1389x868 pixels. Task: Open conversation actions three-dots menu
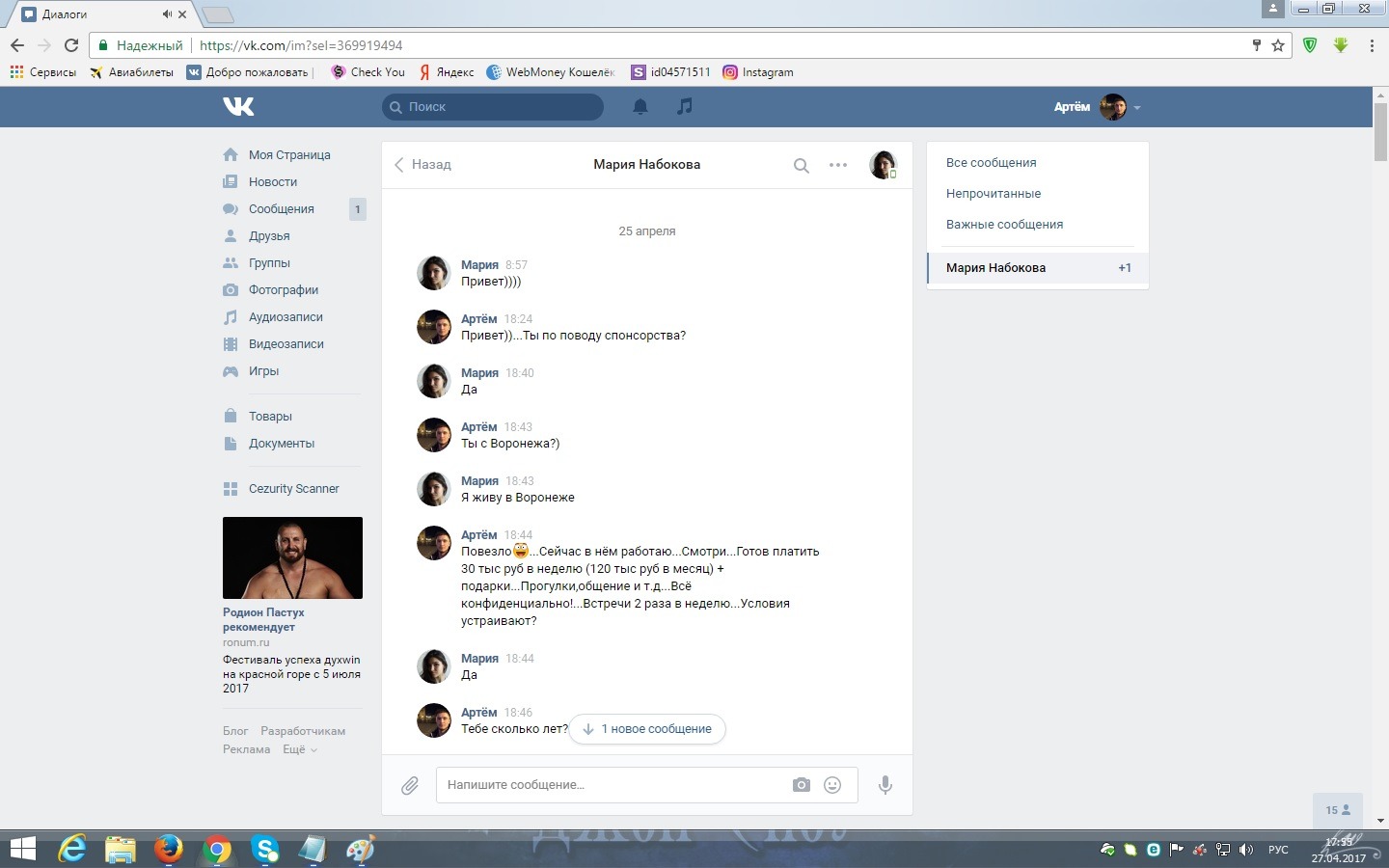(838, 165)
